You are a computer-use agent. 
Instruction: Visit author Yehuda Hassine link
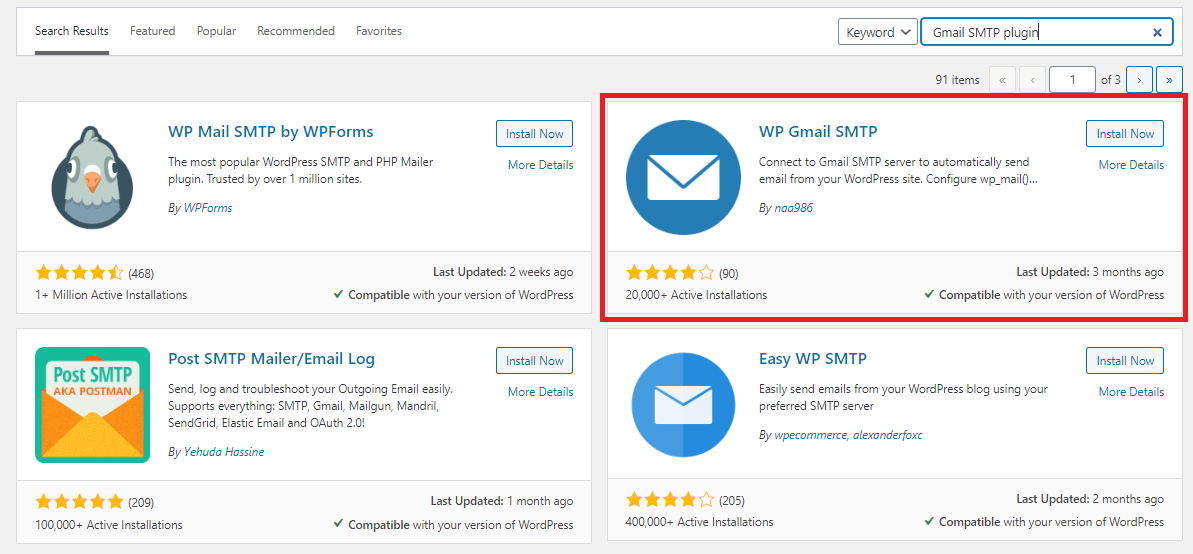224,451
